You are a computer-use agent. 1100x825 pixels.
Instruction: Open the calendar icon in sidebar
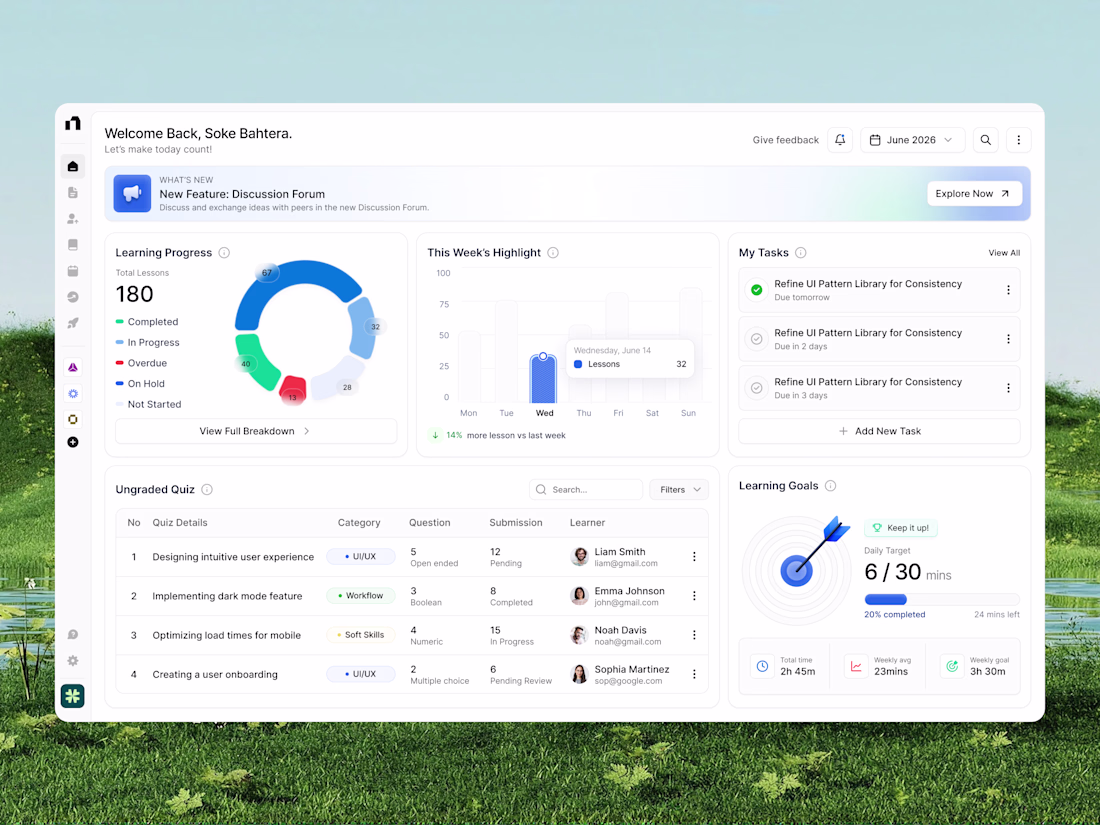point(73,271)
